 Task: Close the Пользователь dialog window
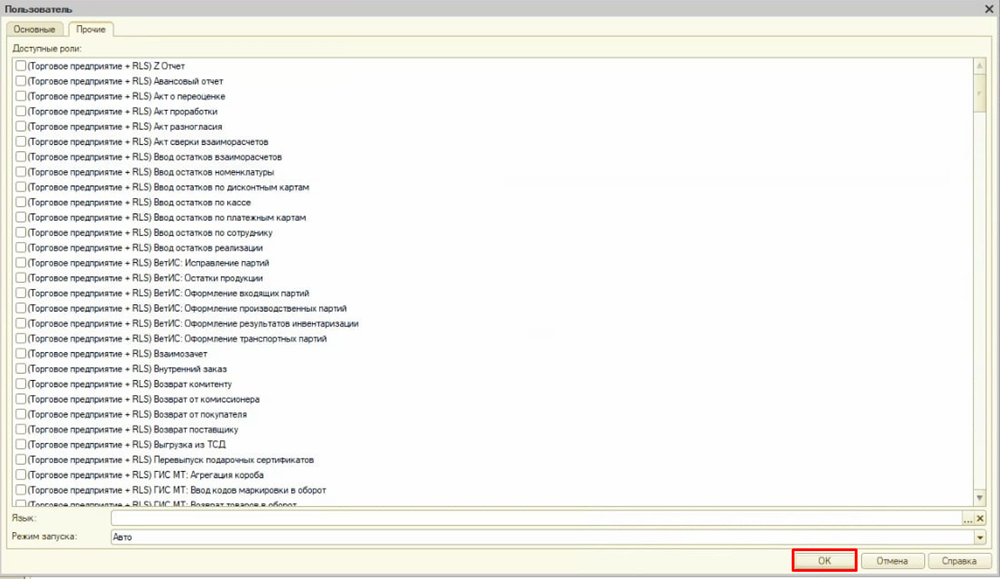point(988,8)
